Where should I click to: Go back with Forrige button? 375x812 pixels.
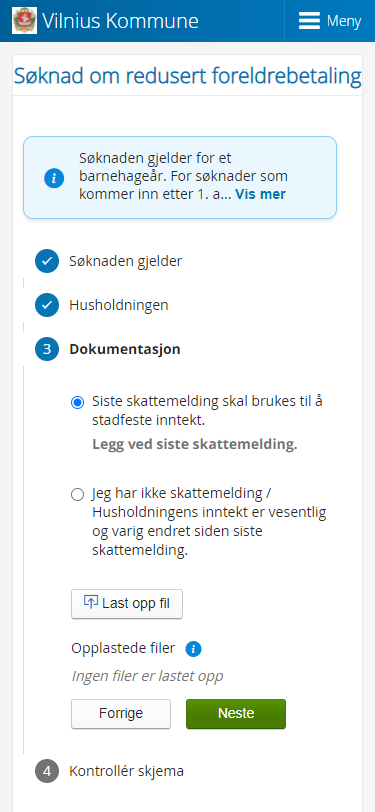tap(121, 714)
